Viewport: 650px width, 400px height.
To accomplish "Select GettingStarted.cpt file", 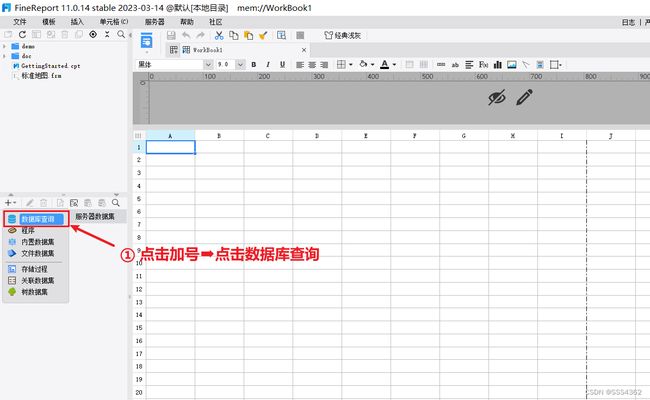I will coord(46,66).
